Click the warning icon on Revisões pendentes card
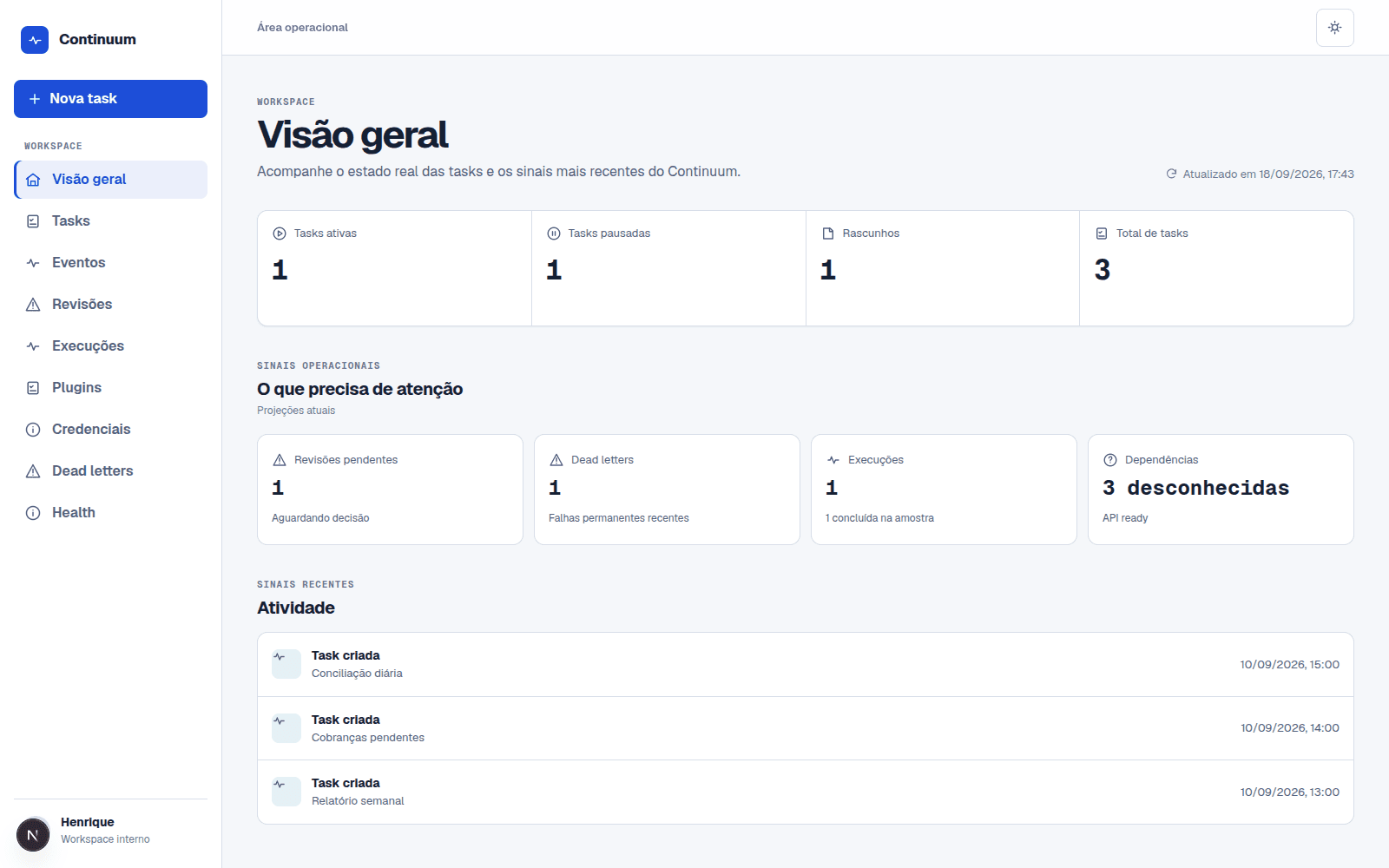The width and height of the screenshot is (1389, 868). (x=280, y=460)
